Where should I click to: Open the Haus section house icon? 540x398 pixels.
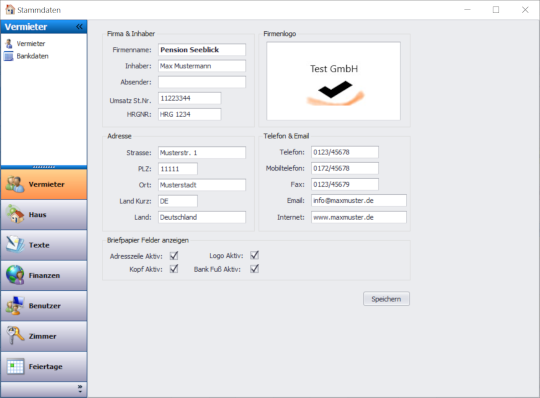15,214
